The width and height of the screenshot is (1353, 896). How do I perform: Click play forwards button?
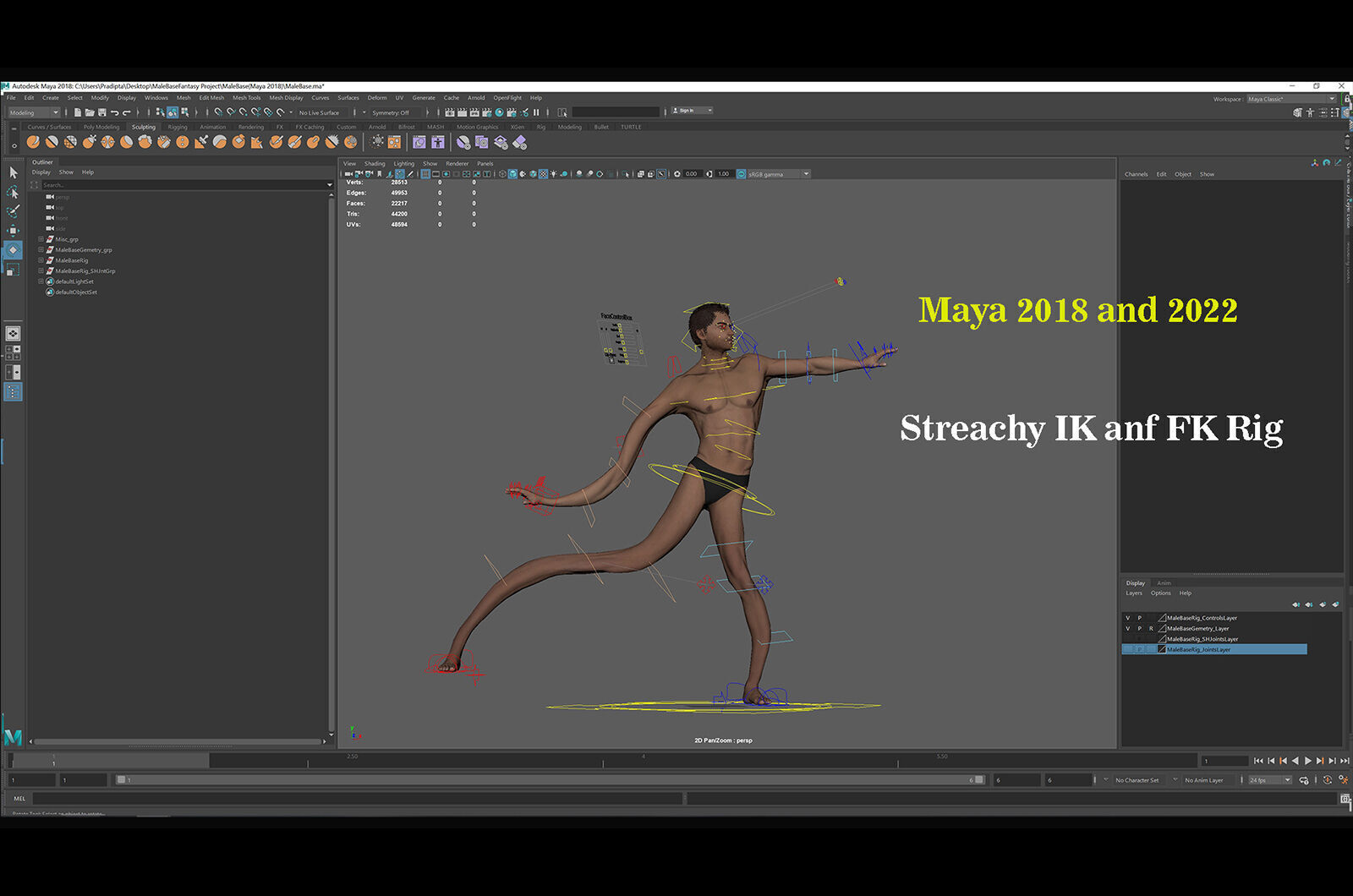1308,761
